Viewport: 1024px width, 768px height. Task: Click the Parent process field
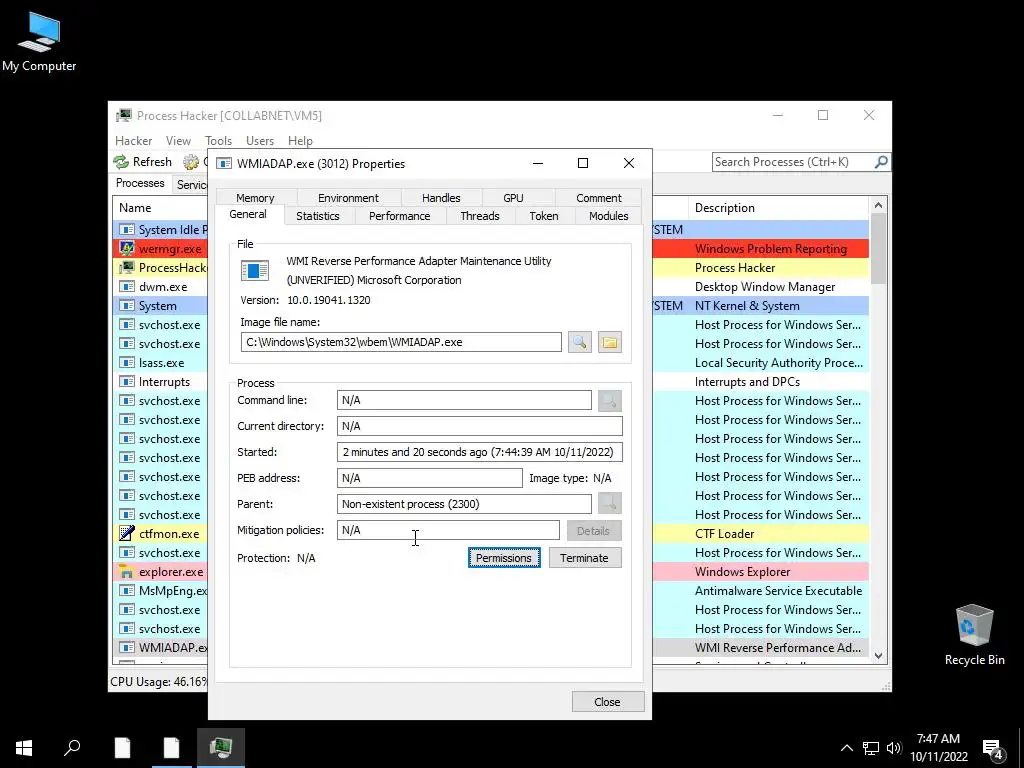[464, 504]
